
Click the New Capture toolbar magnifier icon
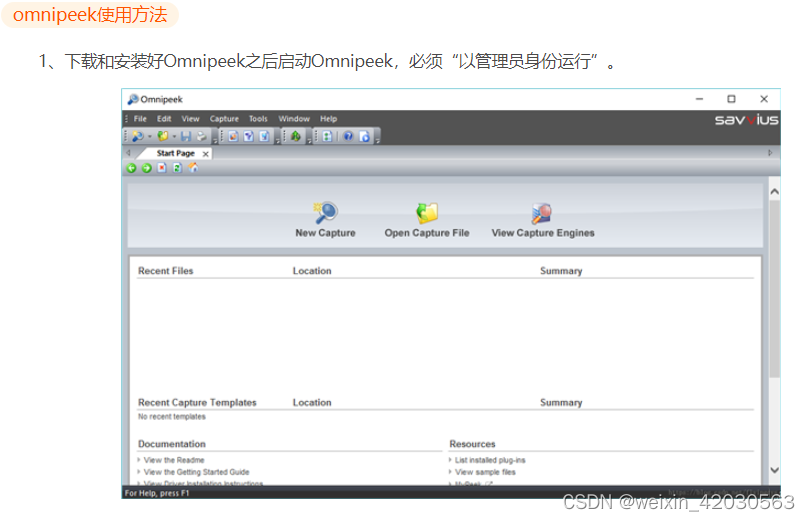137,136
